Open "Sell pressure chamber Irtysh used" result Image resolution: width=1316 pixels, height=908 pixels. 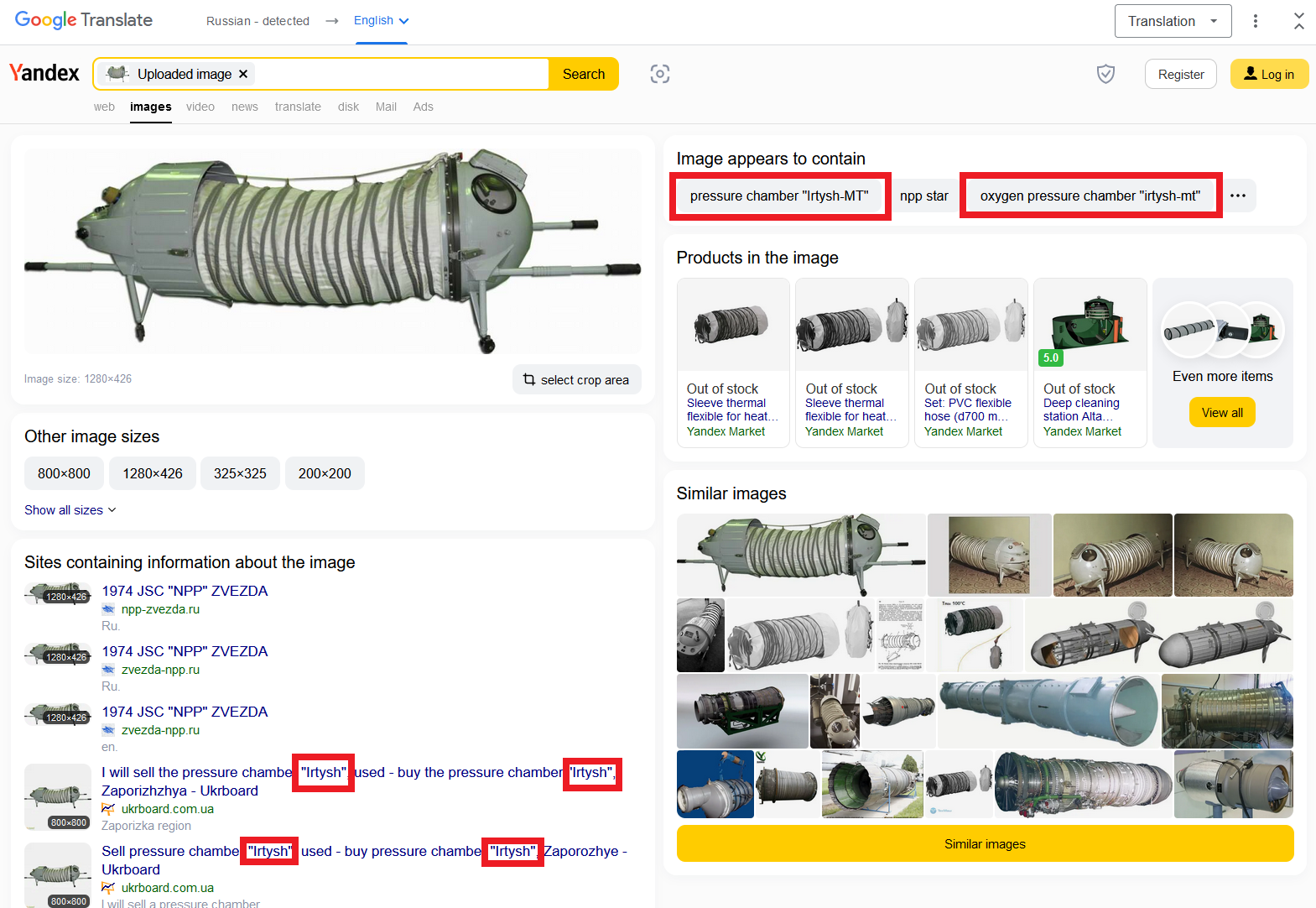pos(364,860)
